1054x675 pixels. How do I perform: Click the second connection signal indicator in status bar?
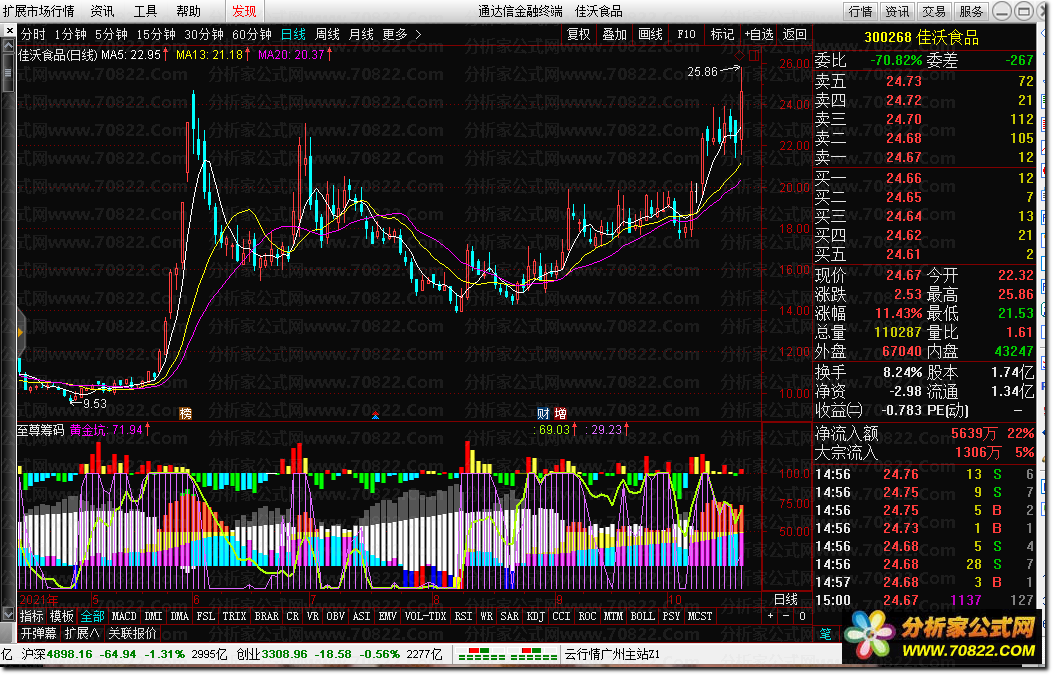point(534,654)
